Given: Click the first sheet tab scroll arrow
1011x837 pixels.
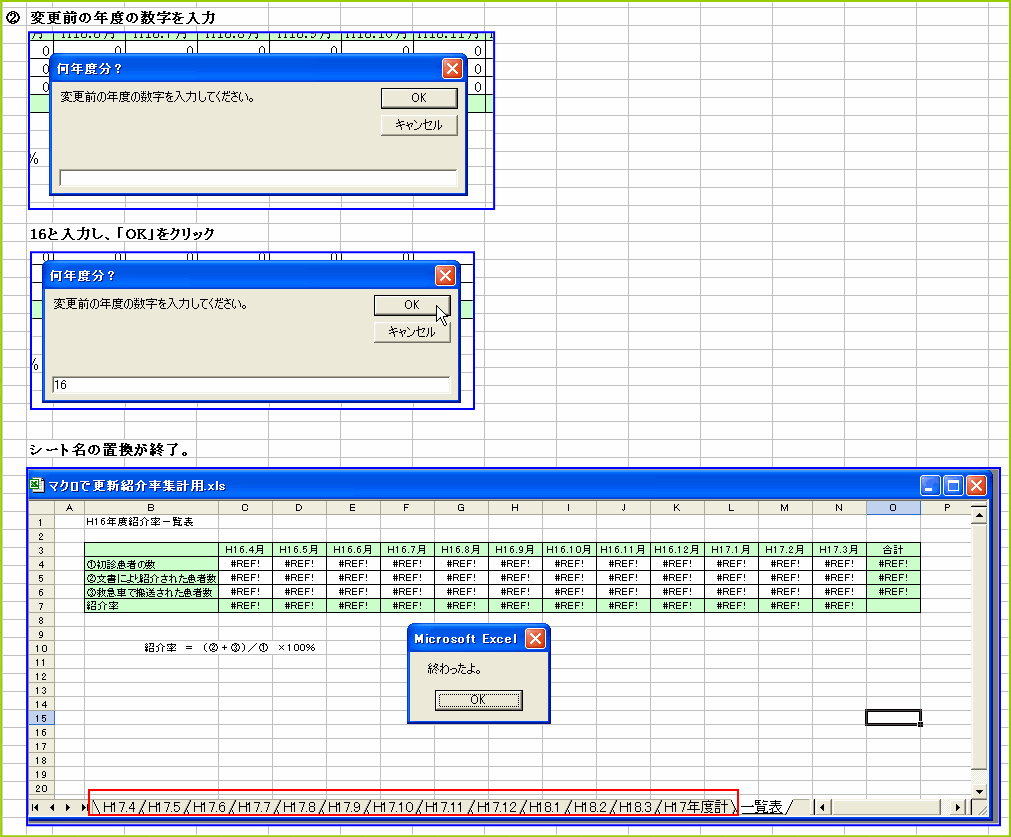Looking at the screenshot, I should tap(37, 807).
